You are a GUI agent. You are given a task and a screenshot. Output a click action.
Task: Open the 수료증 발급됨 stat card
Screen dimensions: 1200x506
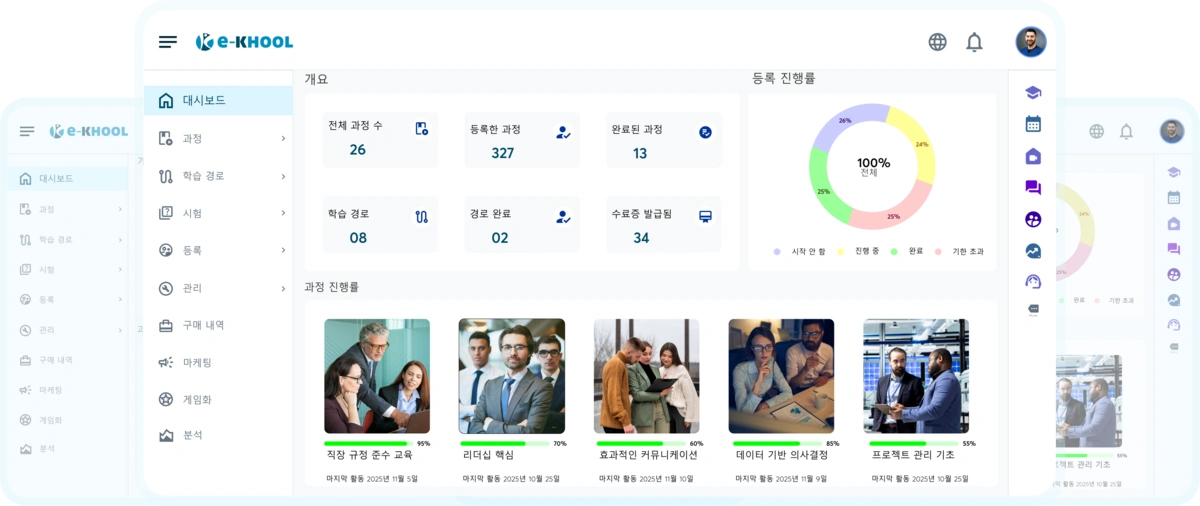(663, 225)
